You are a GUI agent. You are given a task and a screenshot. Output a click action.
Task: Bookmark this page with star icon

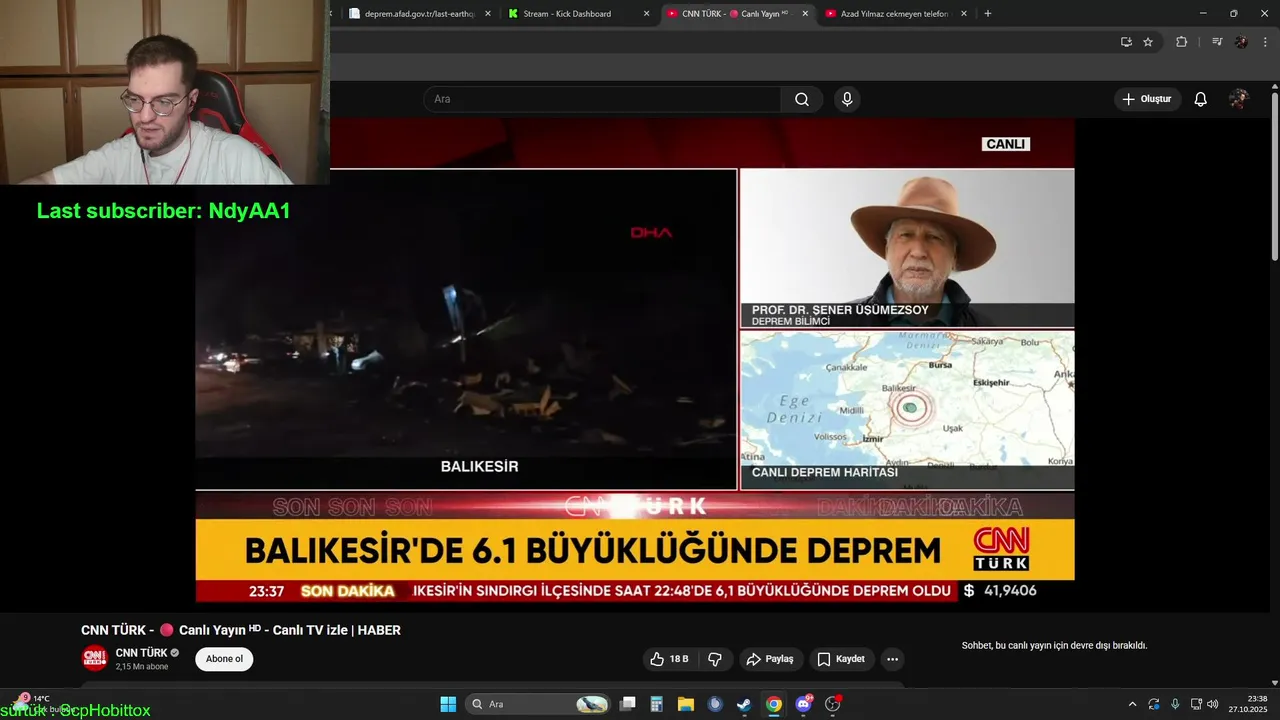point(1148,42)
